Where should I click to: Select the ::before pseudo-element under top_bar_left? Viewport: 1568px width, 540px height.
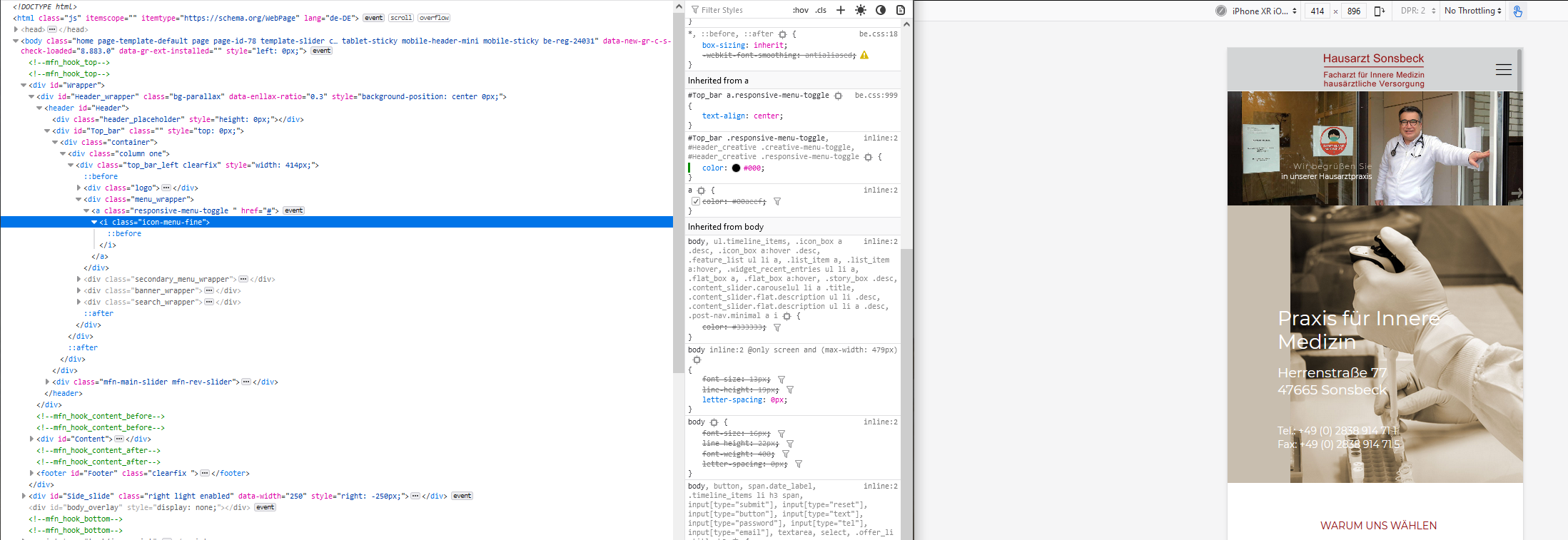[x=101, y=176]
